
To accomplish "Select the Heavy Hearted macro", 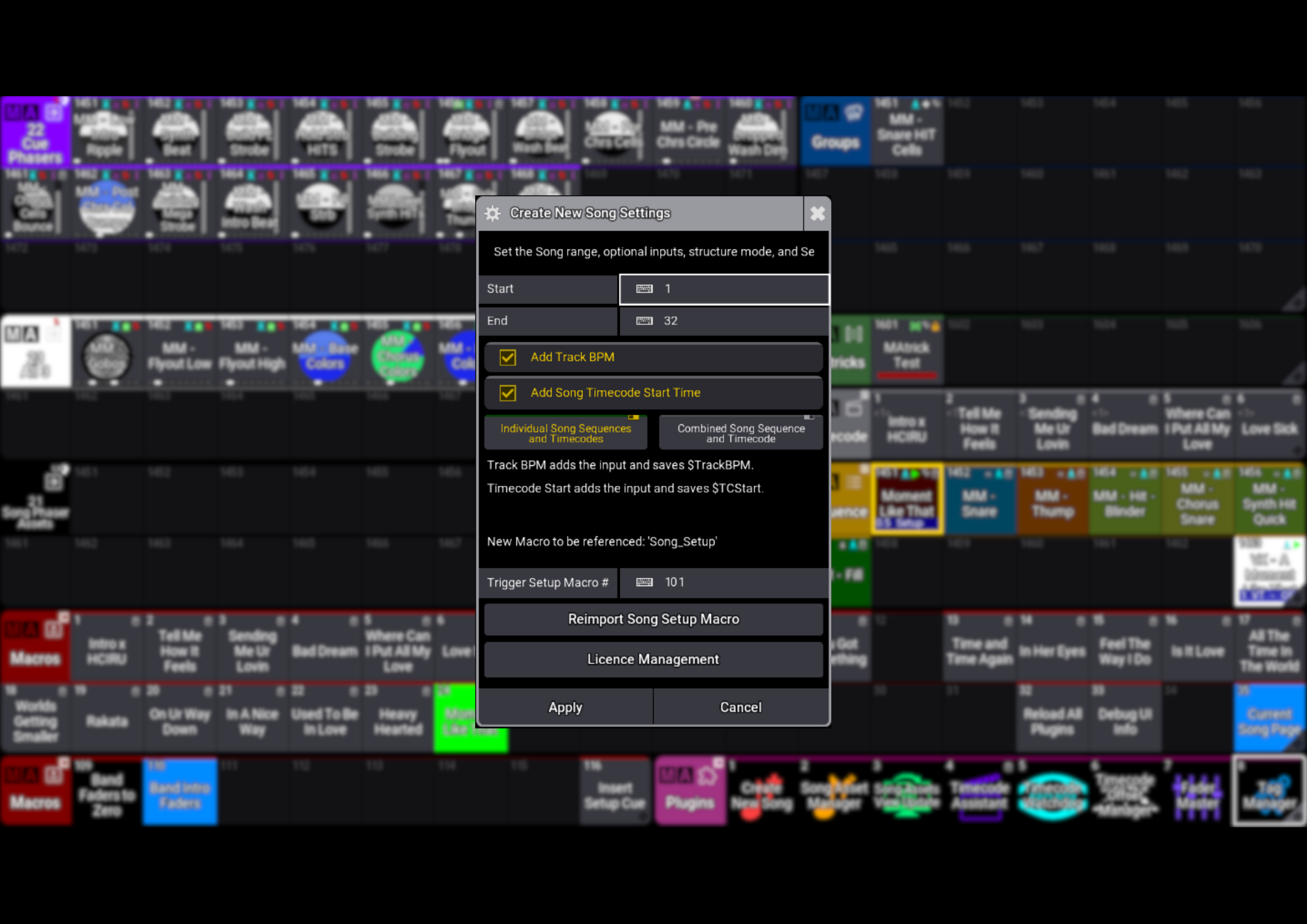I will tap(397, 719).
